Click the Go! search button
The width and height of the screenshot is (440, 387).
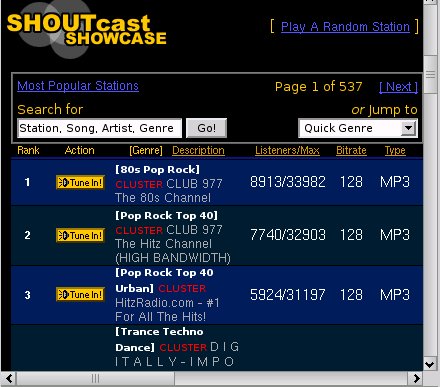pyautogui.click(x=206, y=128)
